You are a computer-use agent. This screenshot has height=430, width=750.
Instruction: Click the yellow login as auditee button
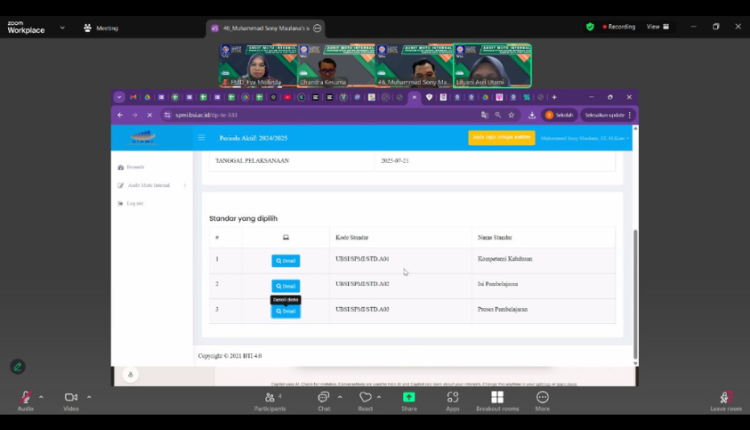coord(501,137)
